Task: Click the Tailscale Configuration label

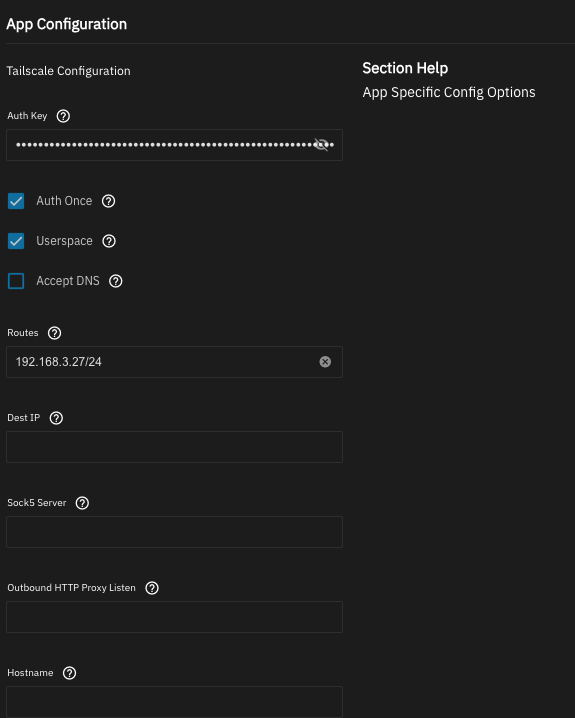Action: tap(68, 71)
